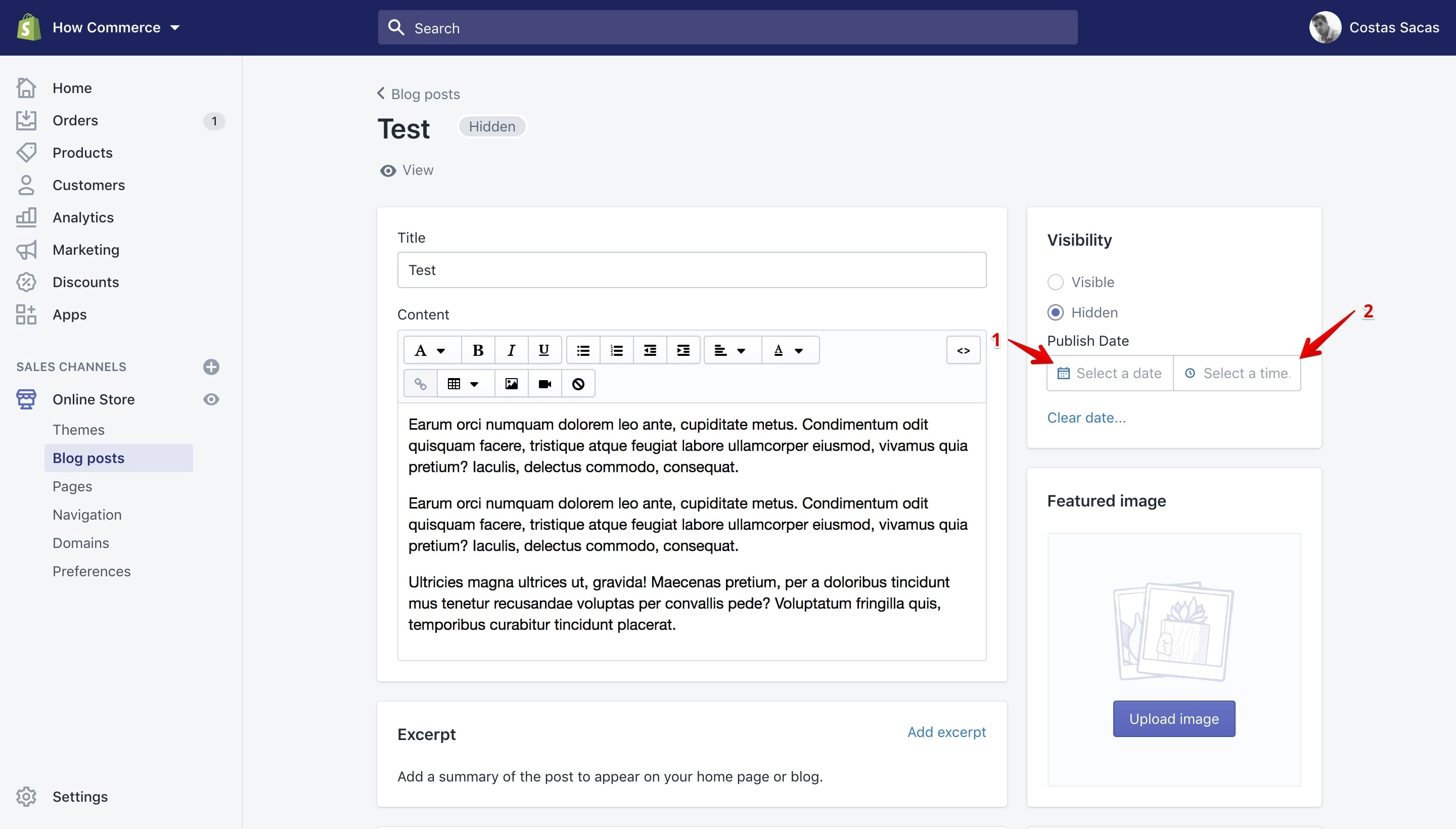1456x829 pixels.
Task: Click the Settings gear icon
Action: 26,797
